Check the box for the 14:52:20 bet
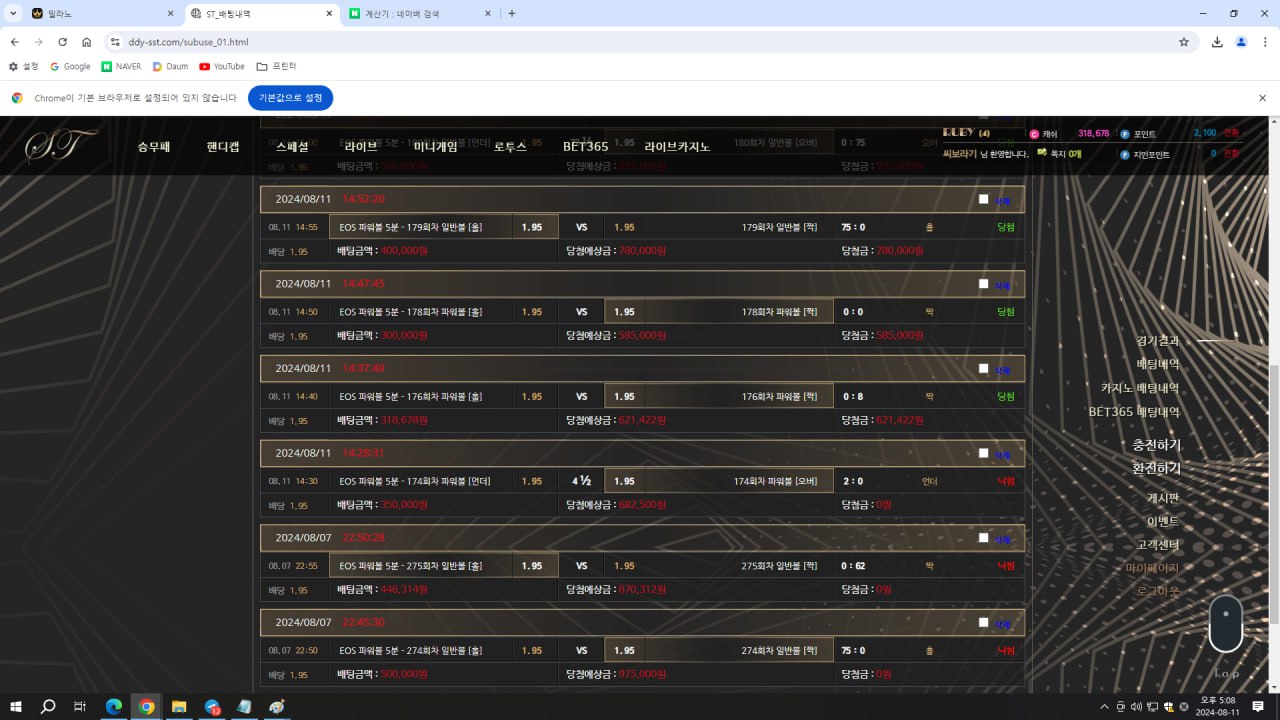Screen dimensions: 1280x720 click(x=983, y=199)
